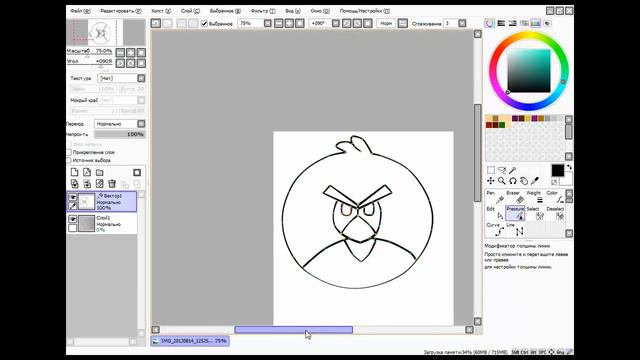Choose the line Color tool
This screenshot has height=360, width=640.
click(x=555, y=197)
